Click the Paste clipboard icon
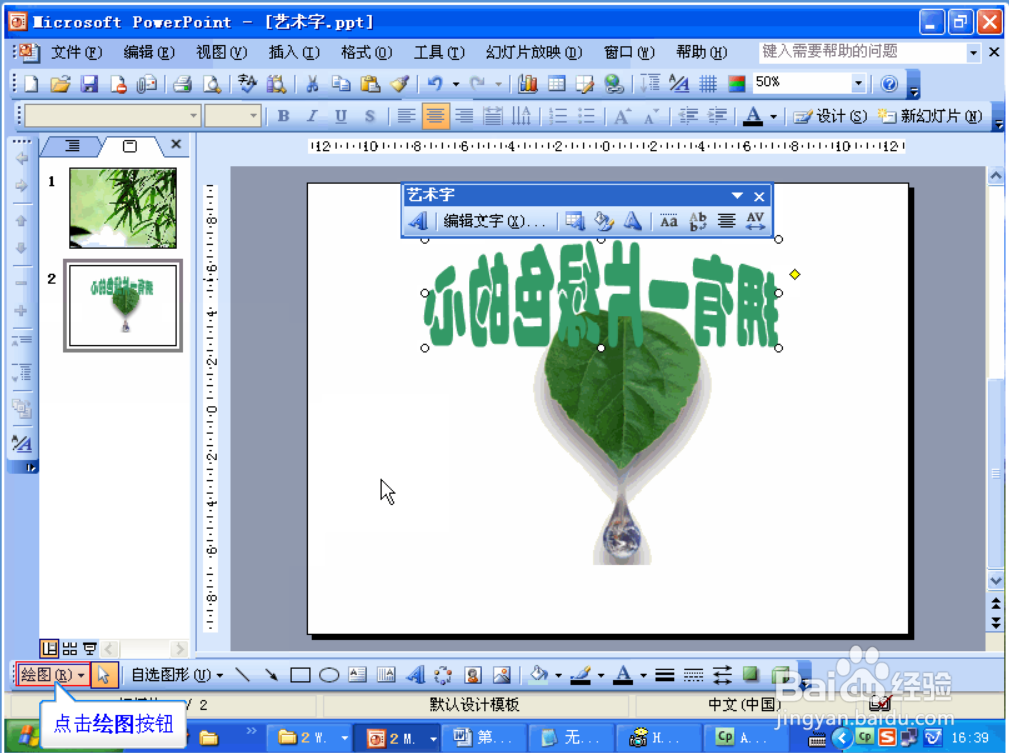This screenshot has width=1009, height=753. coord(369,84)
